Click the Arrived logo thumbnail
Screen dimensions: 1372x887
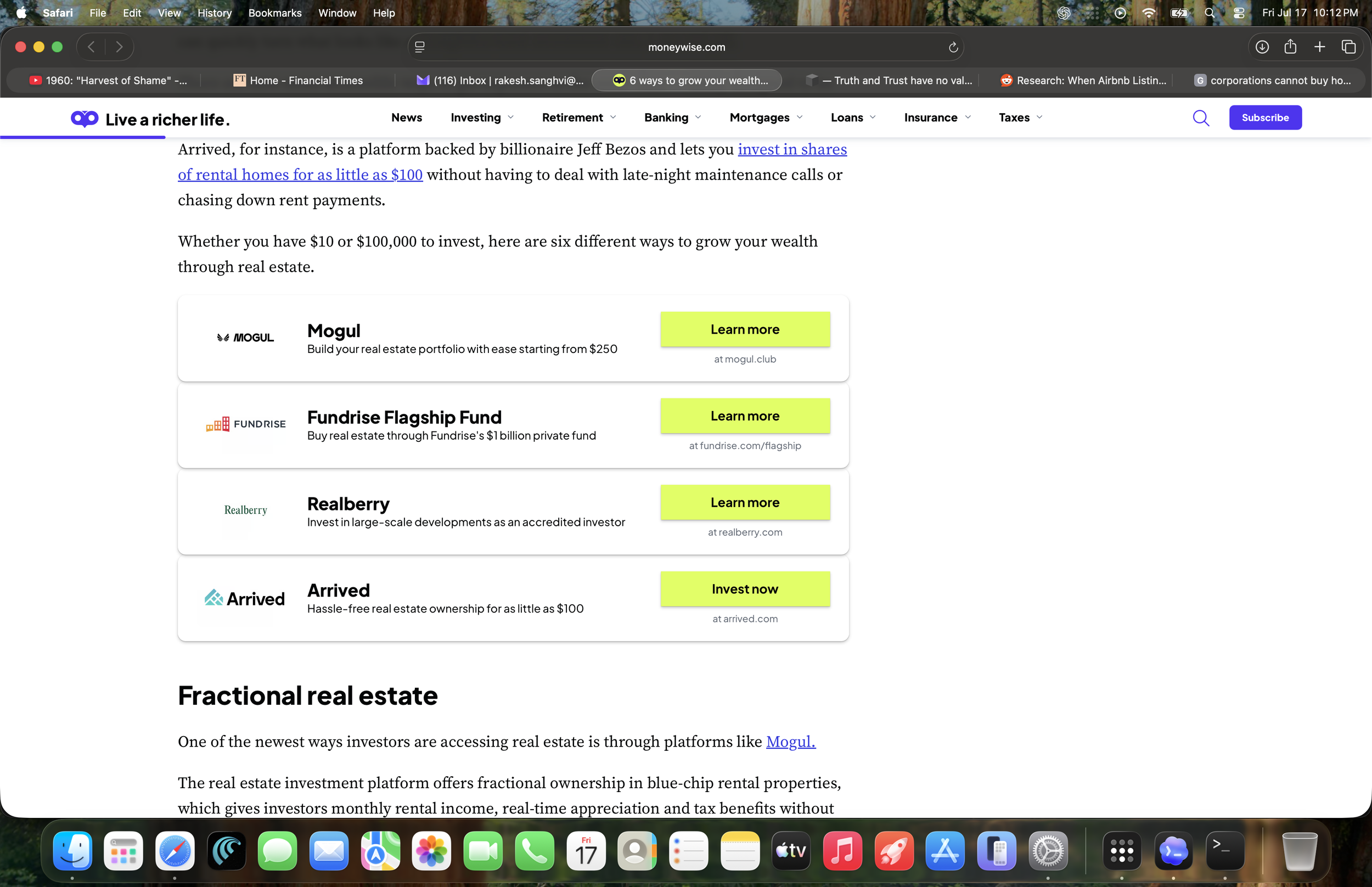[245, 598]
